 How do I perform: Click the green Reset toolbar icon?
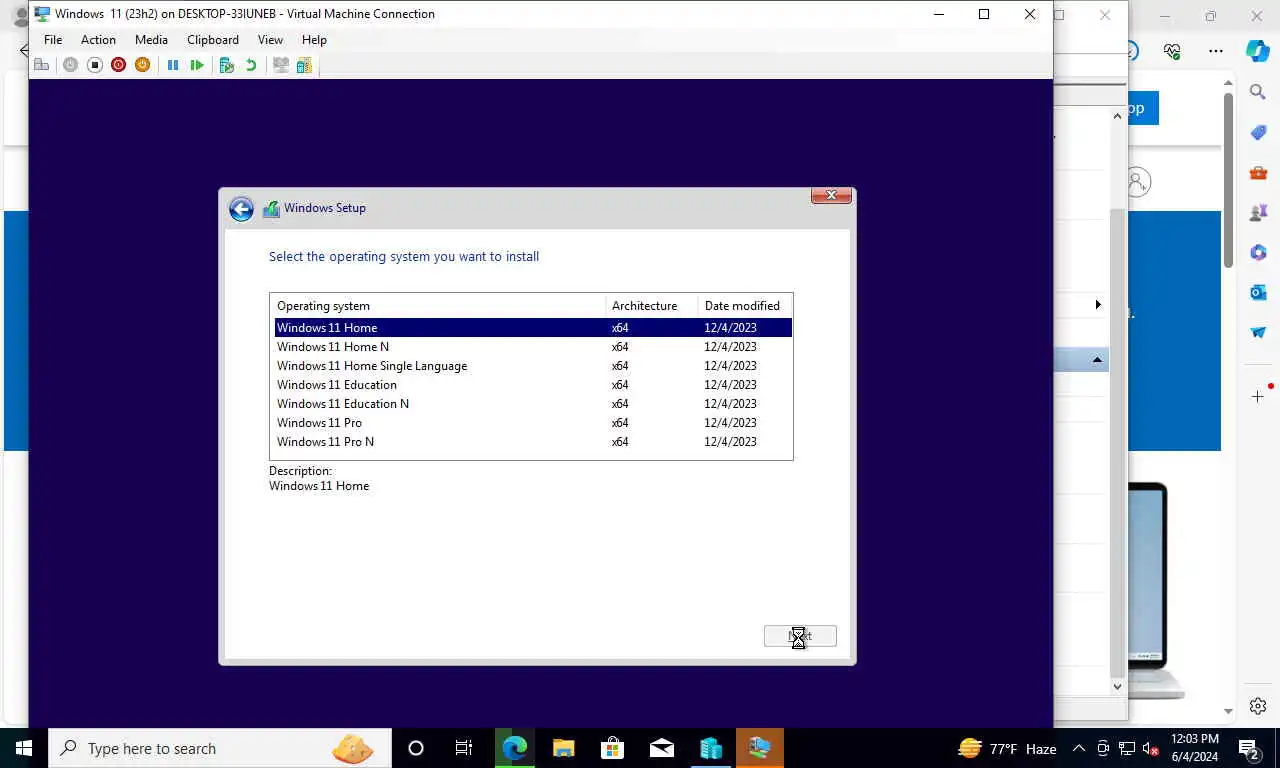tap(197, 65)
